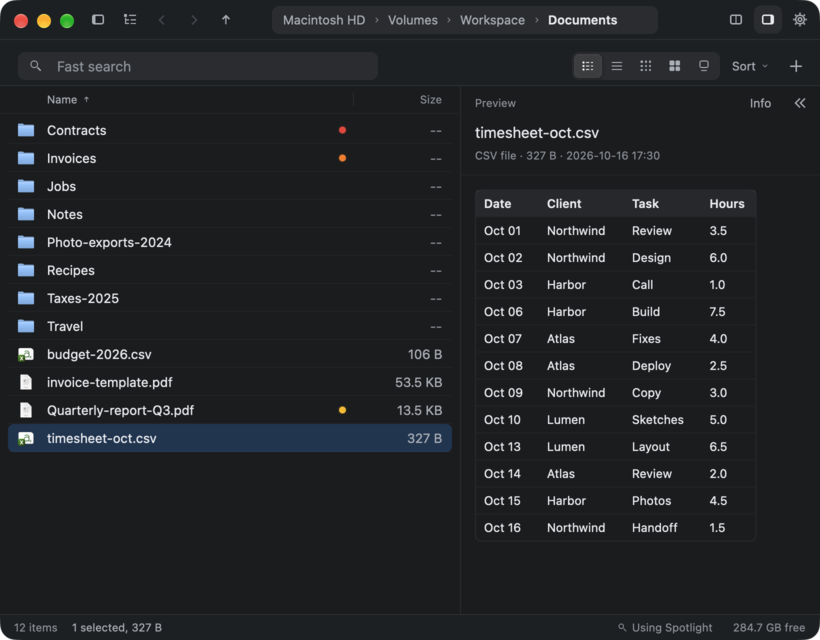Screen dimensions: 820x640
Task: Switch to small icon grid view
Action: tap(646, 66)
